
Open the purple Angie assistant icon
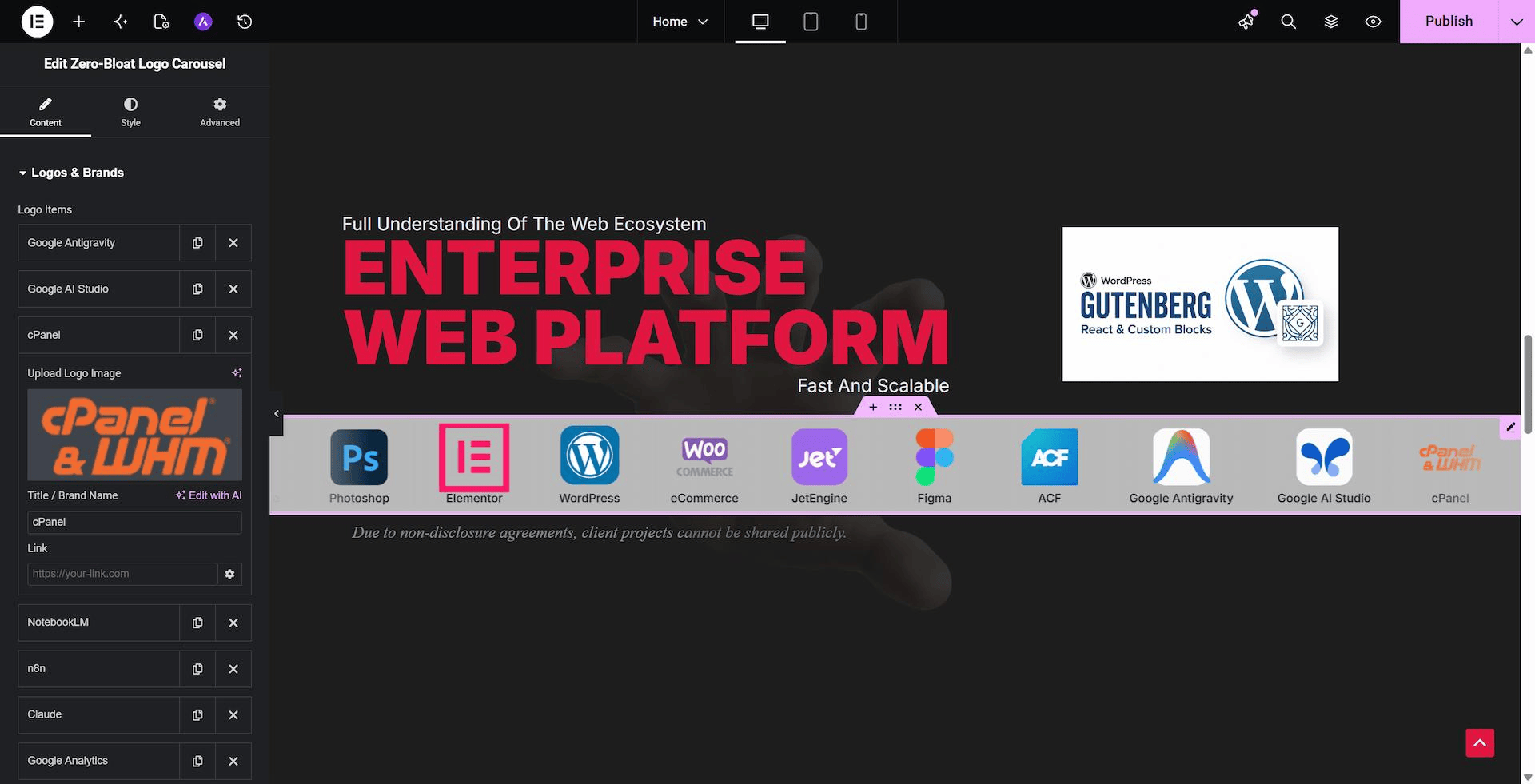tap(203, 22)
